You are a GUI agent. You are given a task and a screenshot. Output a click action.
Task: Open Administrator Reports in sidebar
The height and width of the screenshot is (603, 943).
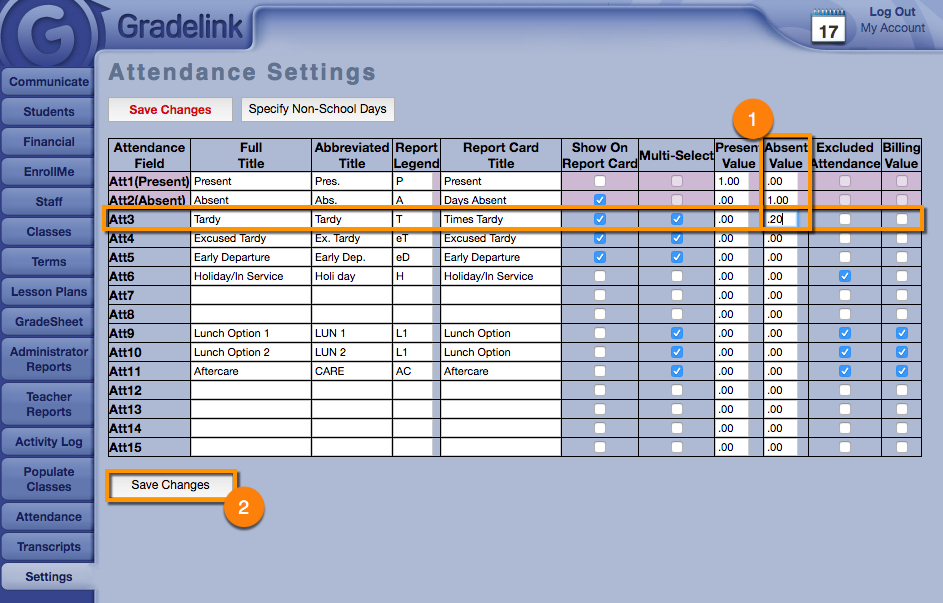tap(49, 359)
